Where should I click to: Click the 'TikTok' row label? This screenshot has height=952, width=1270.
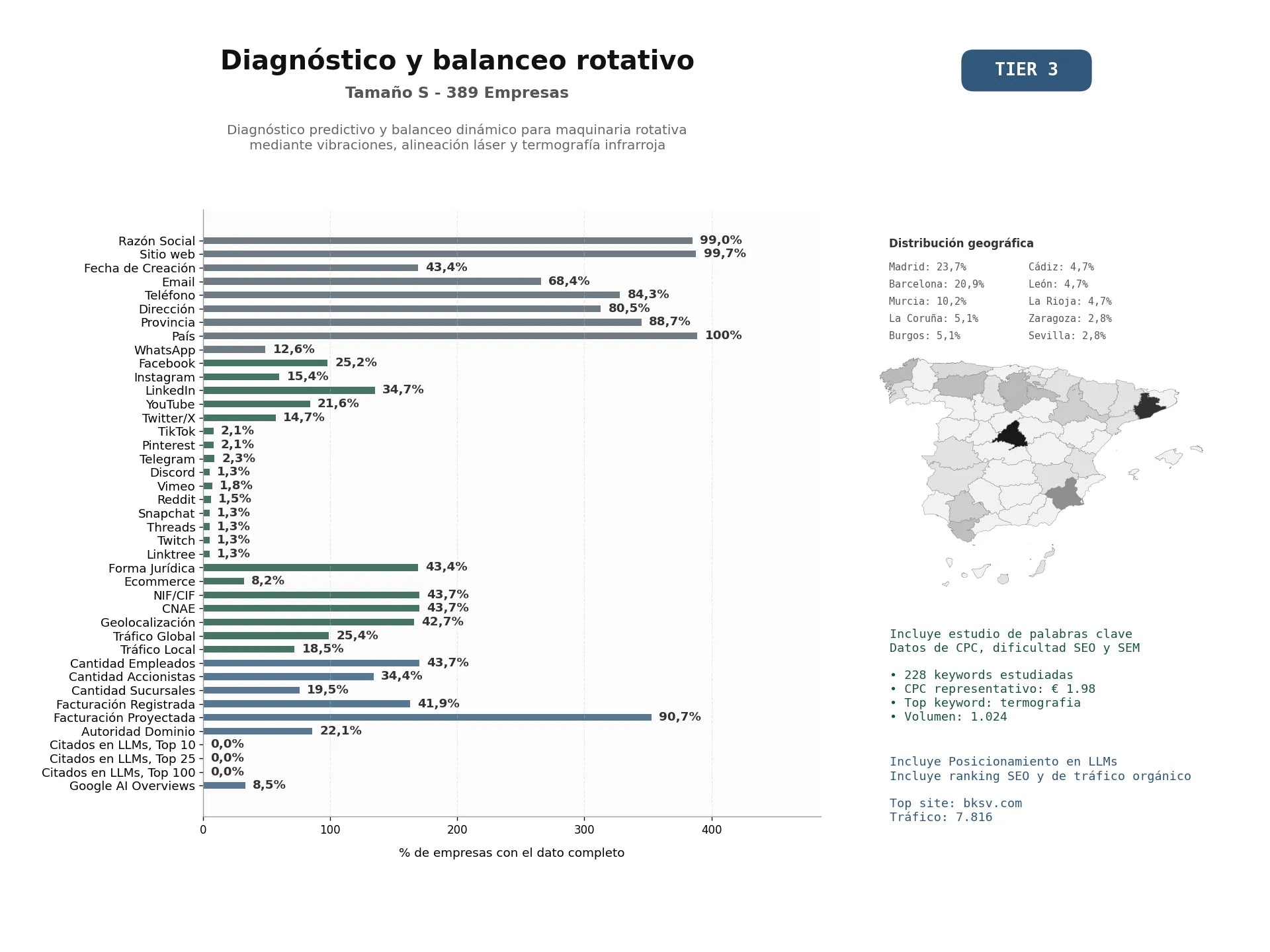[x=177, y=432]
